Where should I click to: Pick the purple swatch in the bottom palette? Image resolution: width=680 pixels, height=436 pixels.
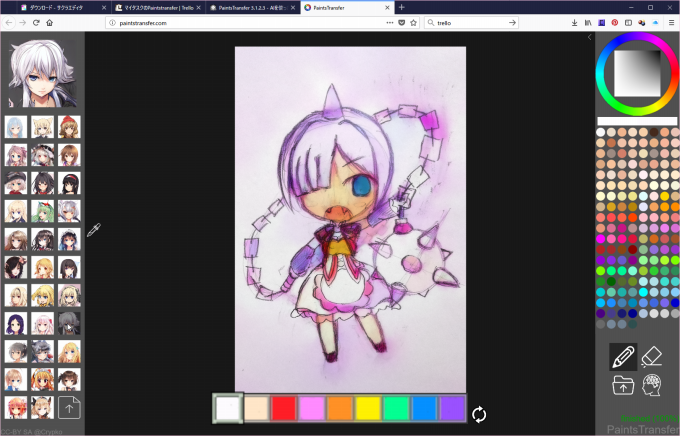tap(452, 409)
